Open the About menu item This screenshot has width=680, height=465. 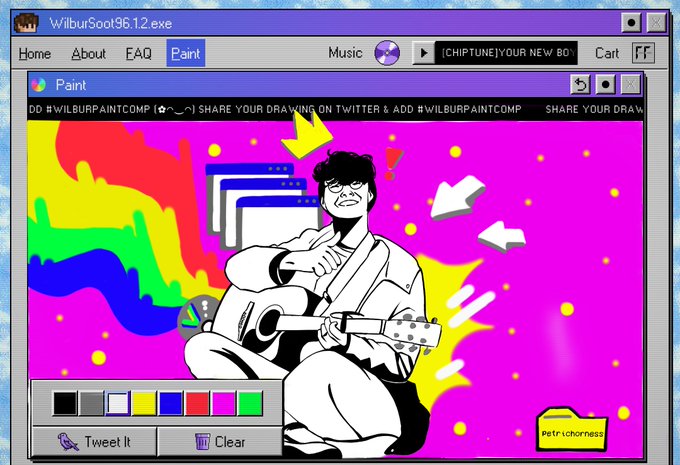[x=88, y=54]
